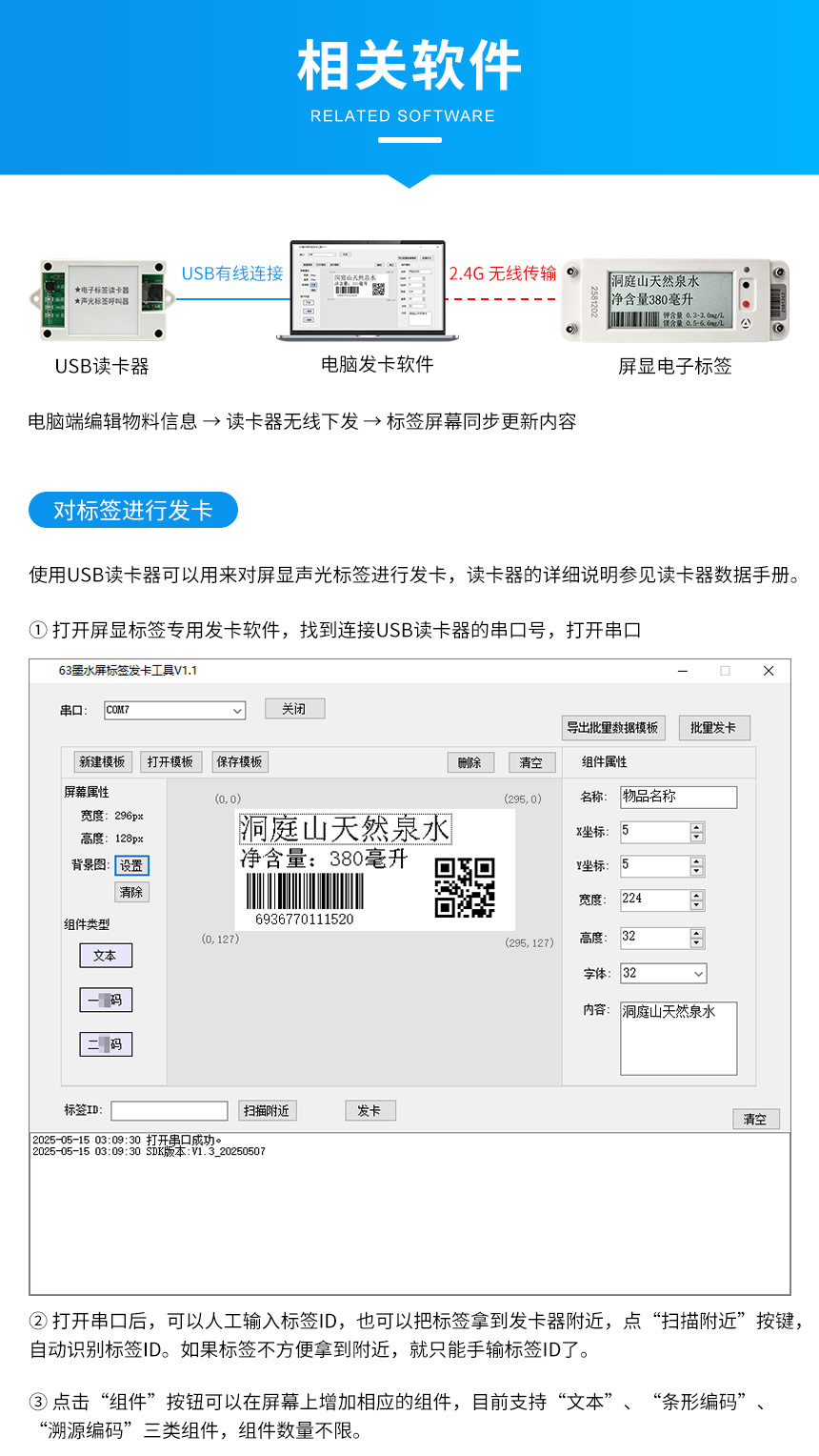
Task: Click the 关闭 serial port button
Action: 294,709
